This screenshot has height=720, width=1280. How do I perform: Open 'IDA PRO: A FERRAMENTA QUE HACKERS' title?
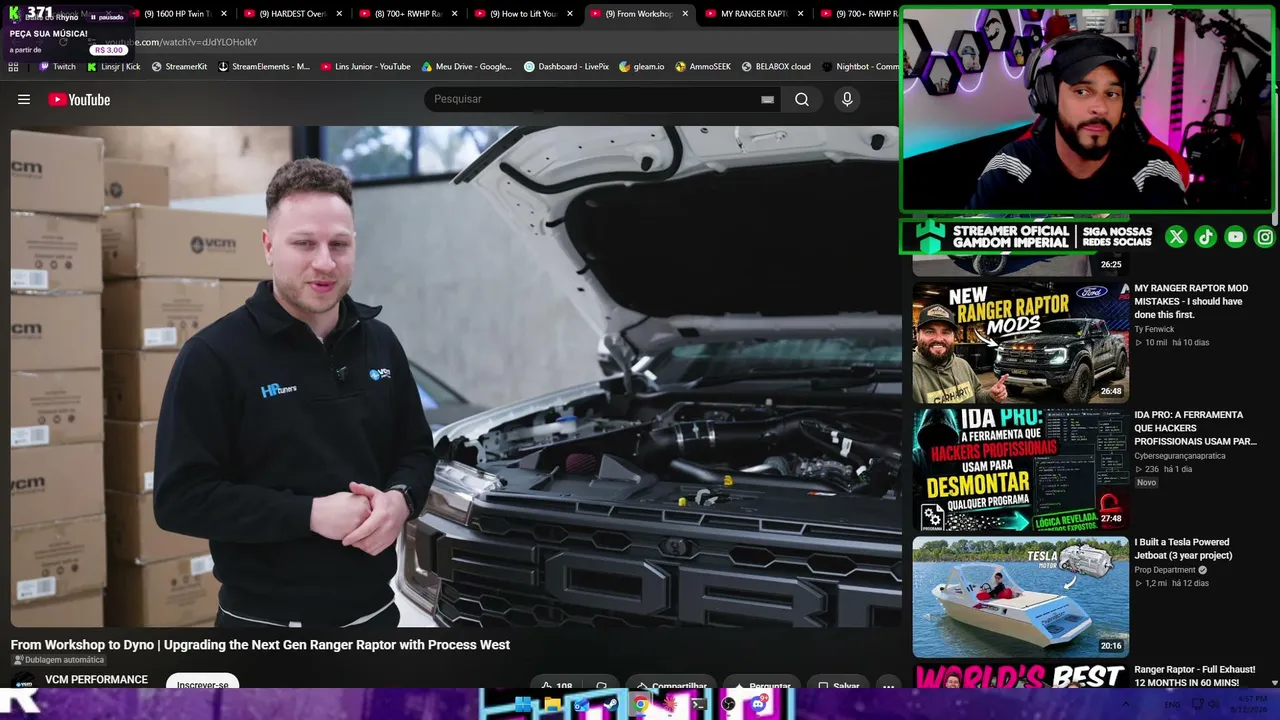tap(1195, 428)
